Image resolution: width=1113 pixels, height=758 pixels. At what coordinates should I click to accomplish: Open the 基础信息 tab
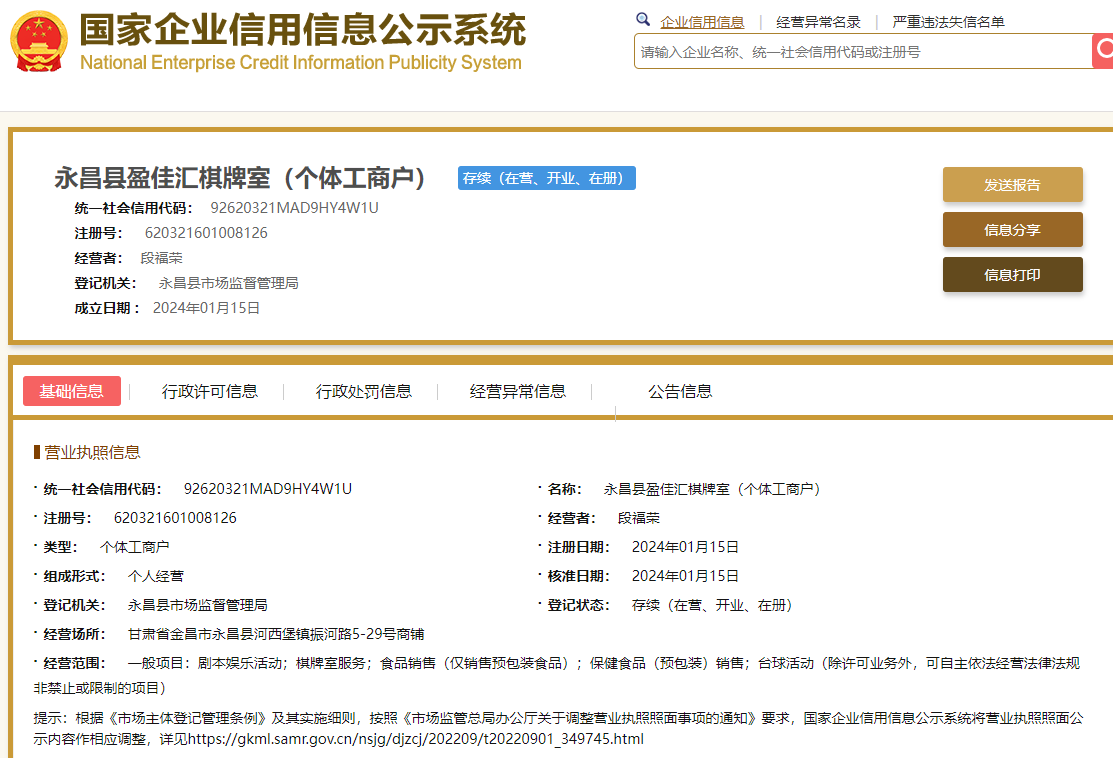click(72, 391)
